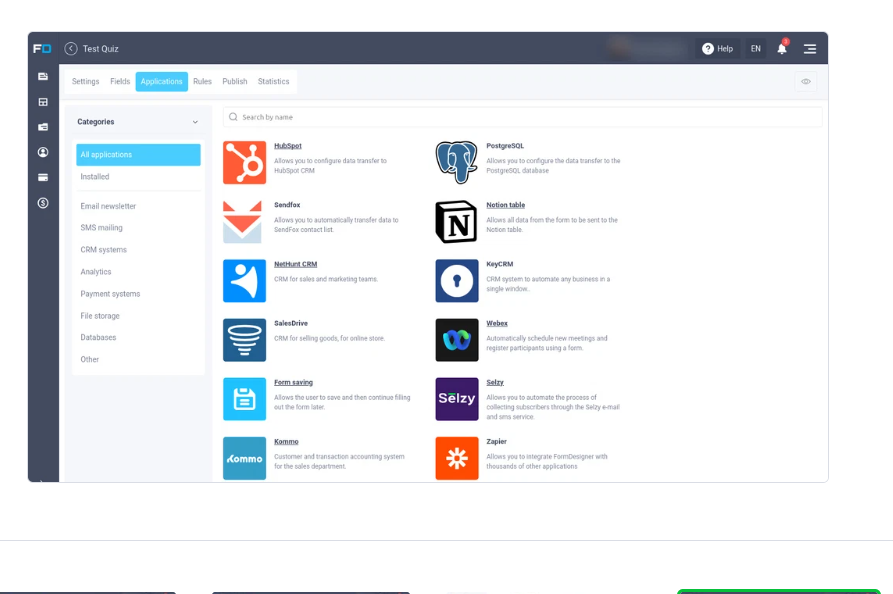Go back using the arrow beside Test Quiz
The image size is (893, 594).
[x=71, y=49]
